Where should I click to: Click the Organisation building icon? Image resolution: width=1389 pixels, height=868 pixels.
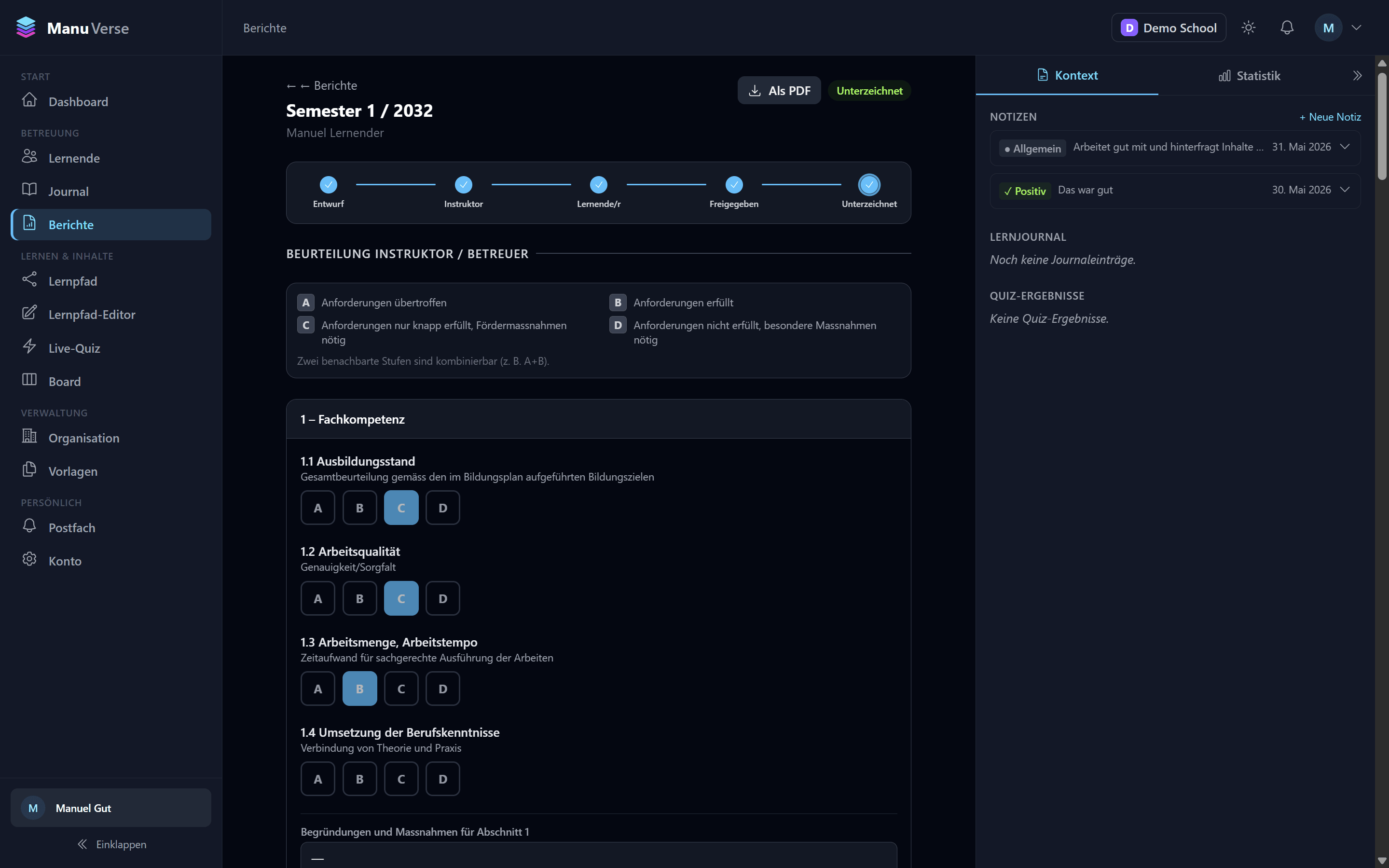coord(29,437)
